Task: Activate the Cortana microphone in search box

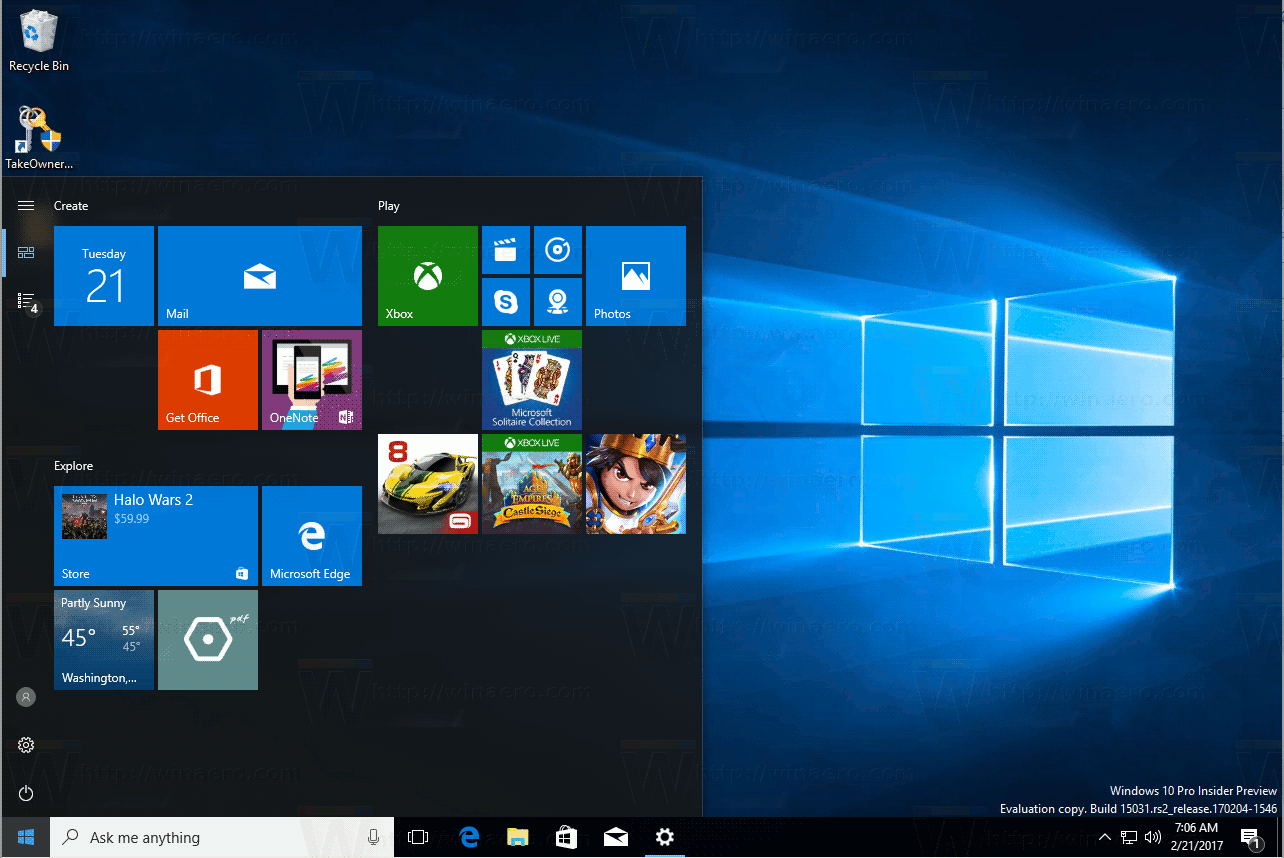Action: point(373,837)
